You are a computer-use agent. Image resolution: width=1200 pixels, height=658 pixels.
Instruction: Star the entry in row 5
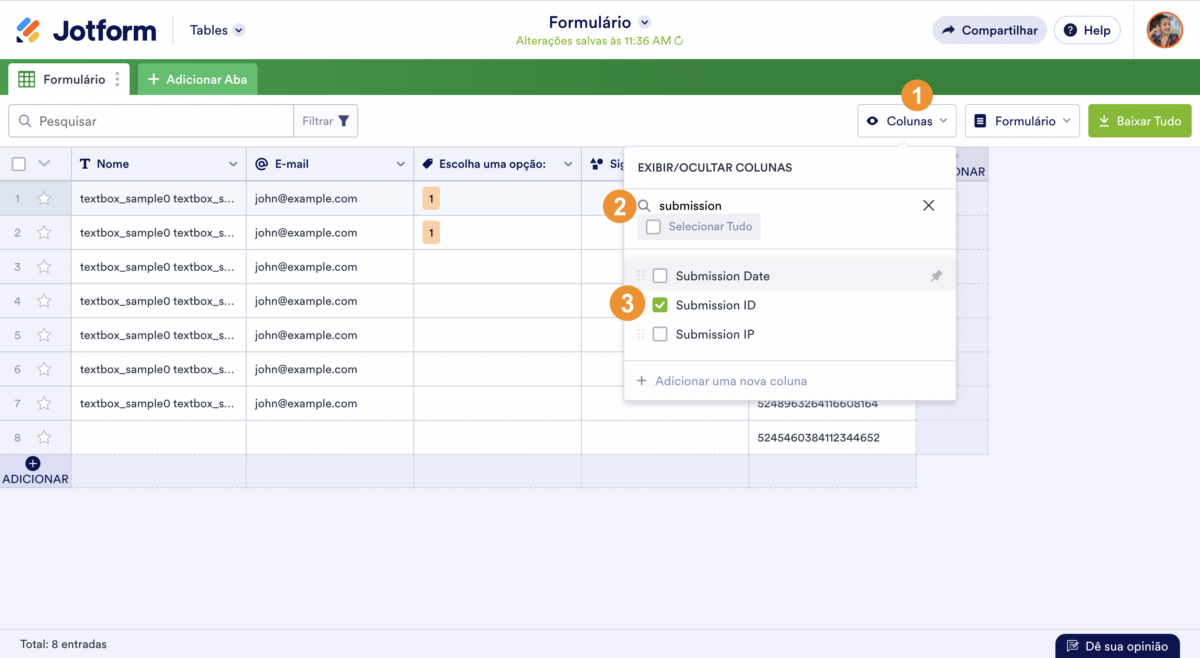[44, 335]
